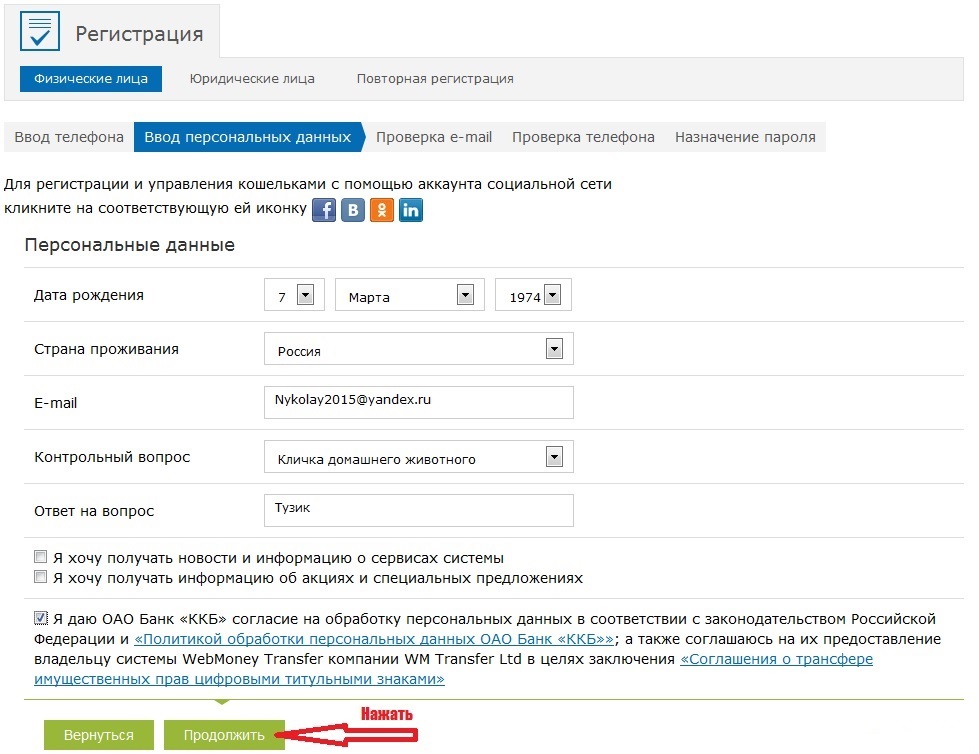Click the Odnoklassniki social login icon

coord(382,210)
